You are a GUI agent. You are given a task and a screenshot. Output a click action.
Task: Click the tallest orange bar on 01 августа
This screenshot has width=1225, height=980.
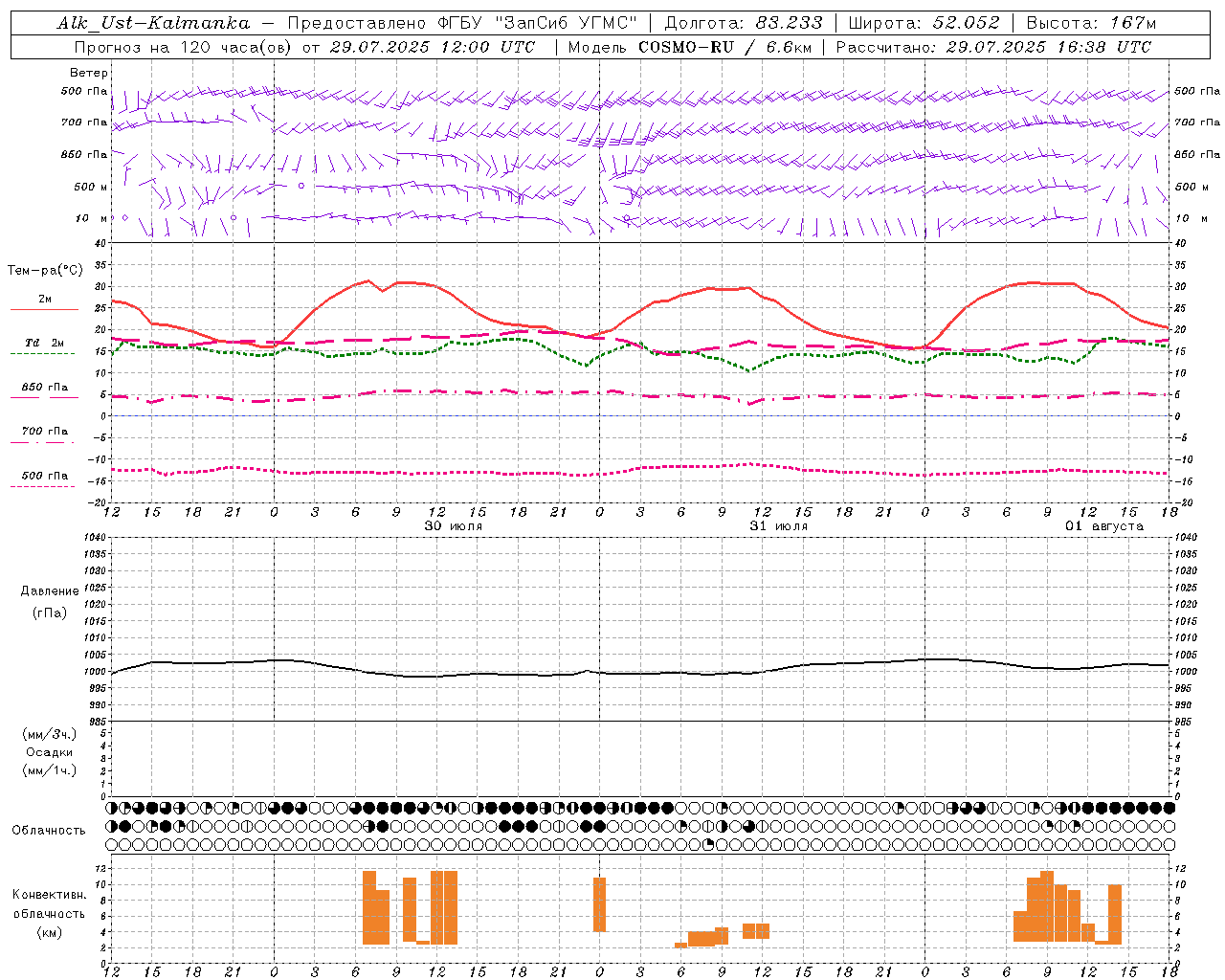click(1047, 906)
